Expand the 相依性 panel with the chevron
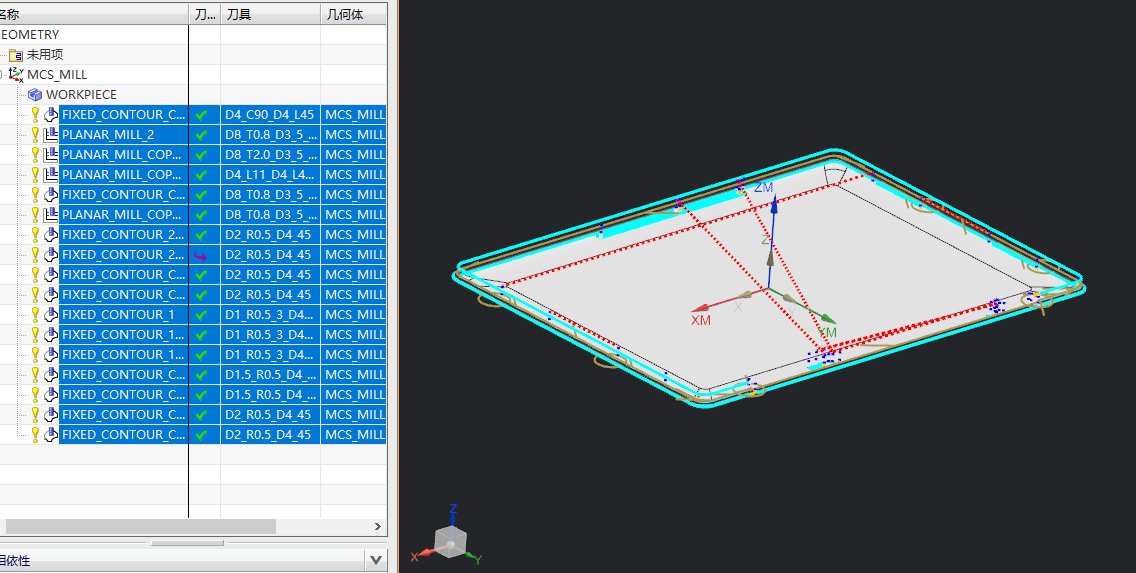This screenshot has width=1136, height=573. [x=375, y=560]
